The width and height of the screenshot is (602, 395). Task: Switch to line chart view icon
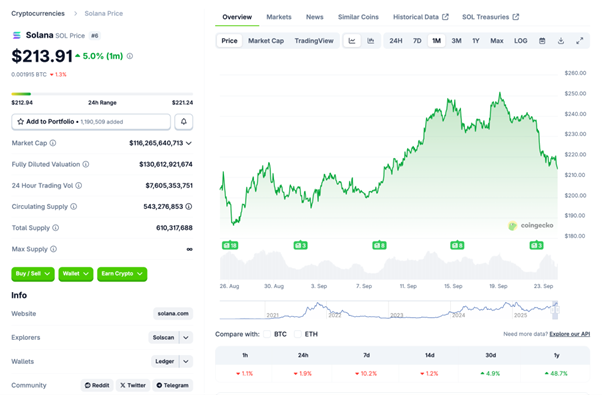[352, 41]
